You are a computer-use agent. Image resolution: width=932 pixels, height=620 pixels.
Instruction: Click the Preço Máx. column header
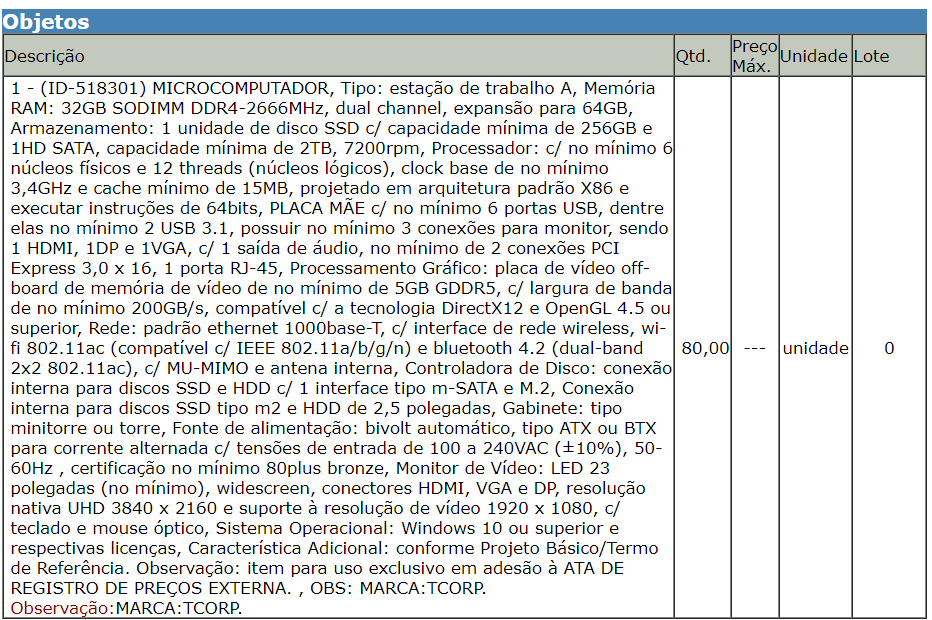[754, 57]
